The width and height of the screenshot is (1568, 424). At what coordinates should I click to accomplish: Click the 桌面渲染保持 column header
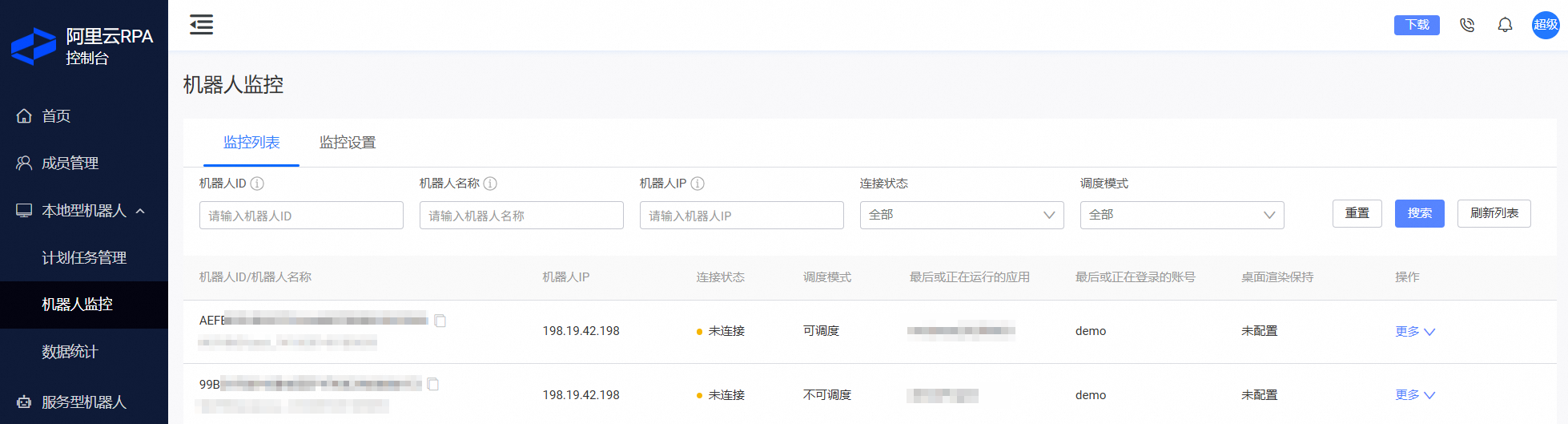pyautogui.click(x=1277, y=277)
